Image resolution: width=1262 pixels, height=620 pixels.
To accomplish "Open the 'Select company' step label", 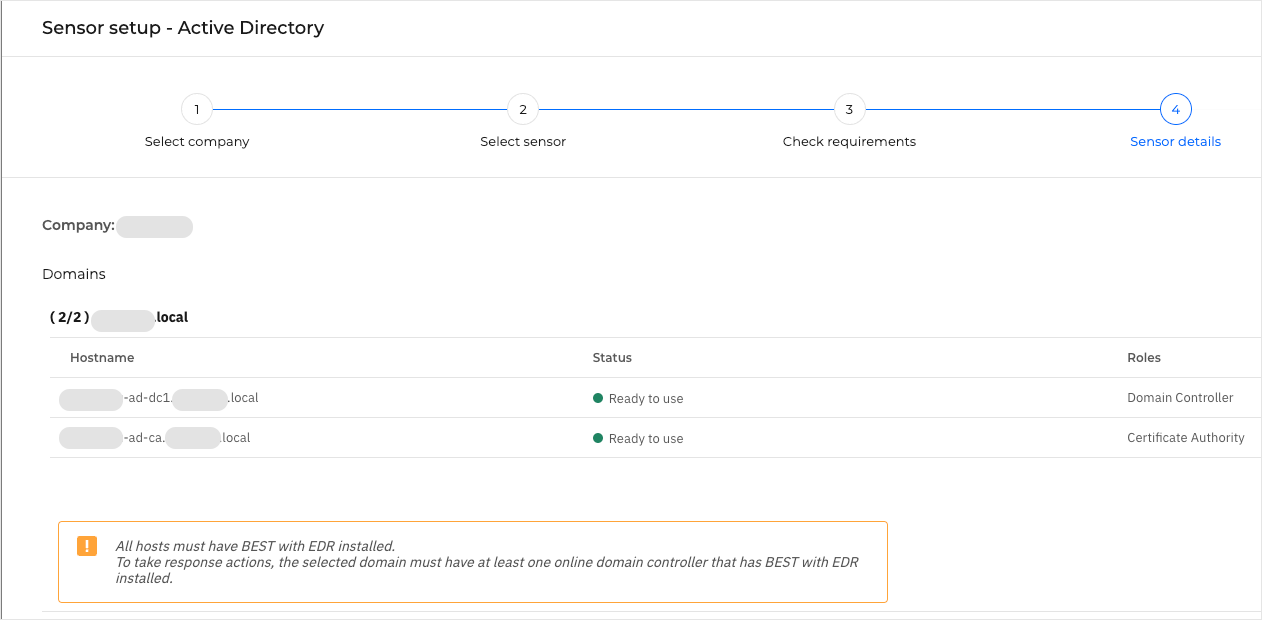I will click(x=197, y=142).
